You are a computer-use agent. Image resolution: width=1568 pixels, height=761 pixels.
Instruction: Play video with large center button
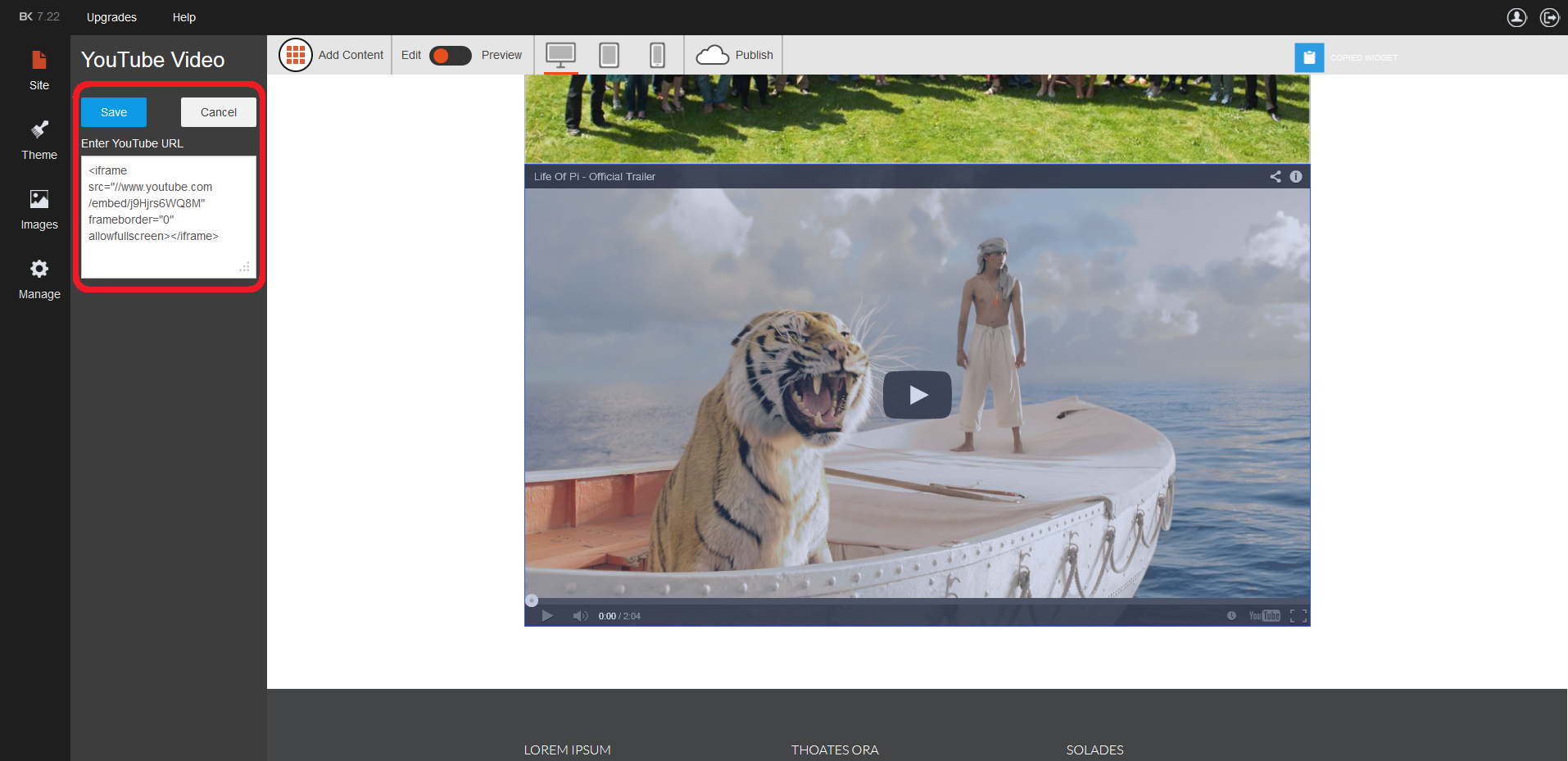coord(918,395)
